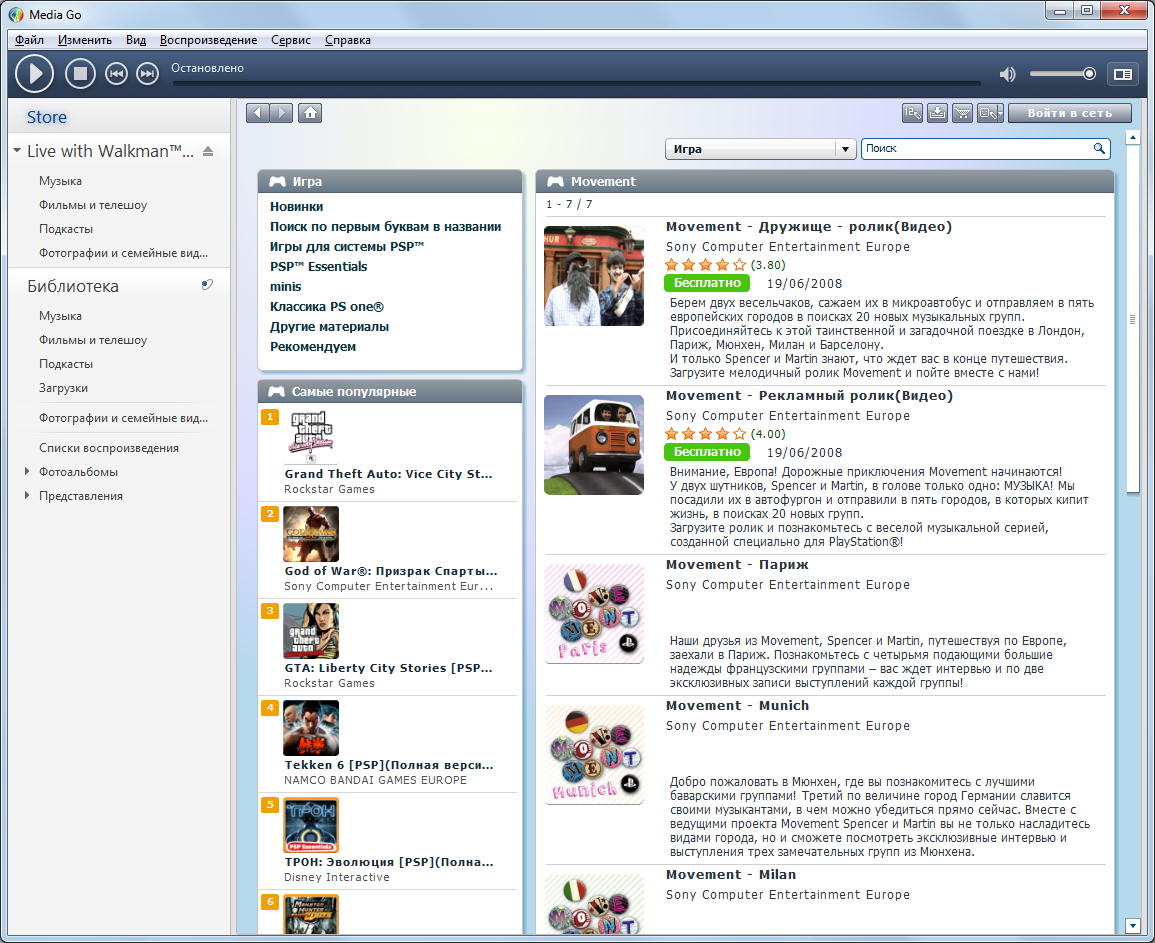Open the Игра category dropdown

click(760, 149)
